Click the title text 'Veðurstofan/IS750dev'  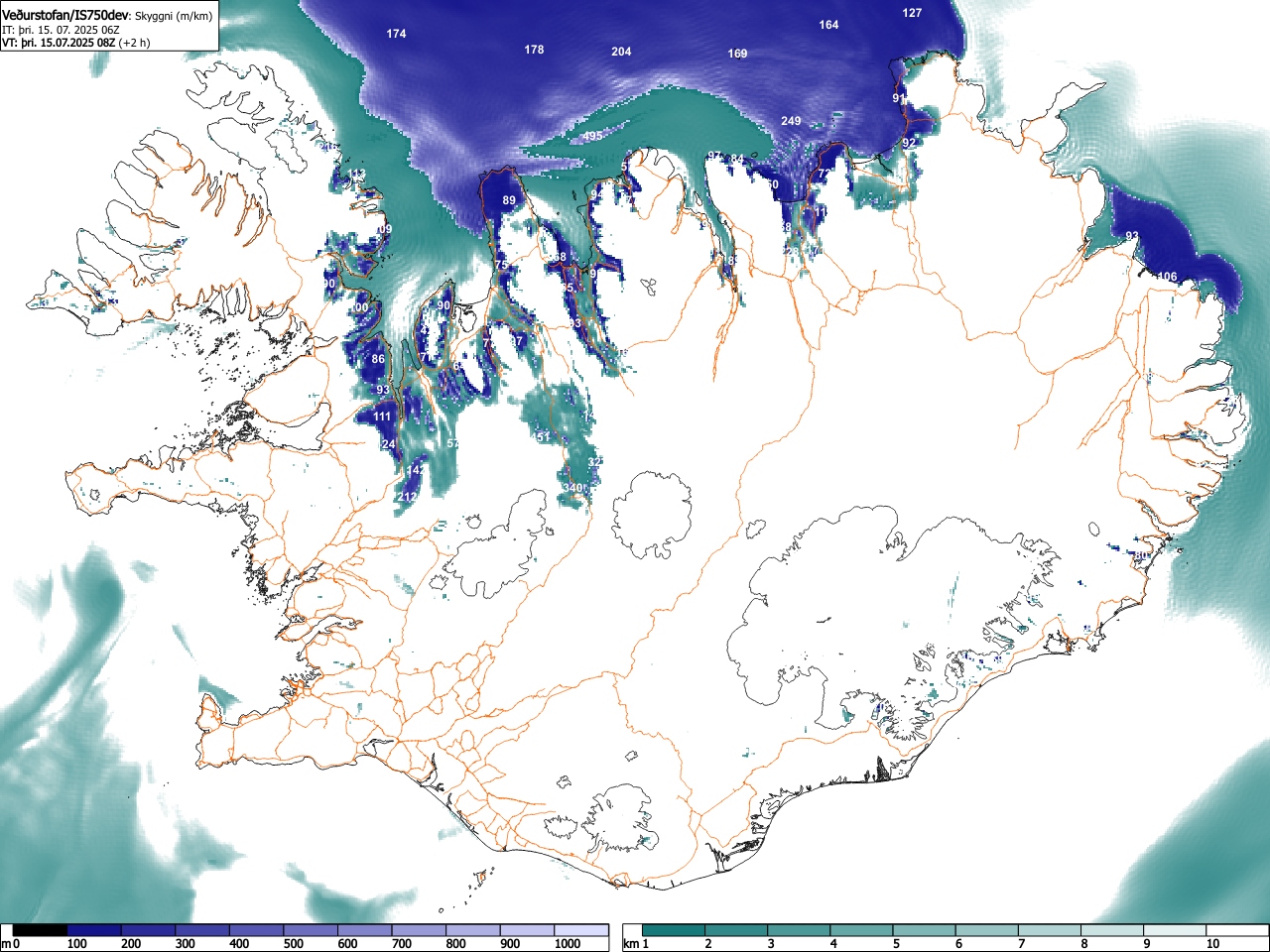[65, 15]
